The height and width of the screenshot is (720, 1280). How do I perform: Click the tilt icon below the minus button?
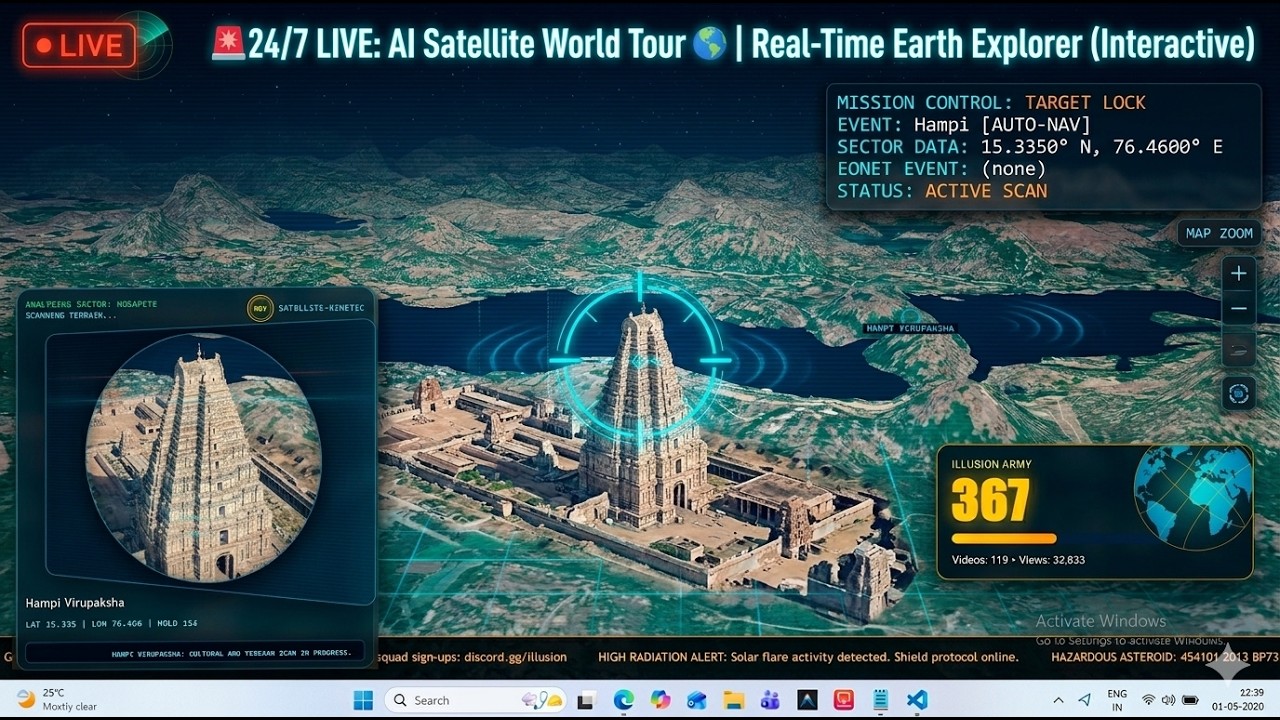1238,350
